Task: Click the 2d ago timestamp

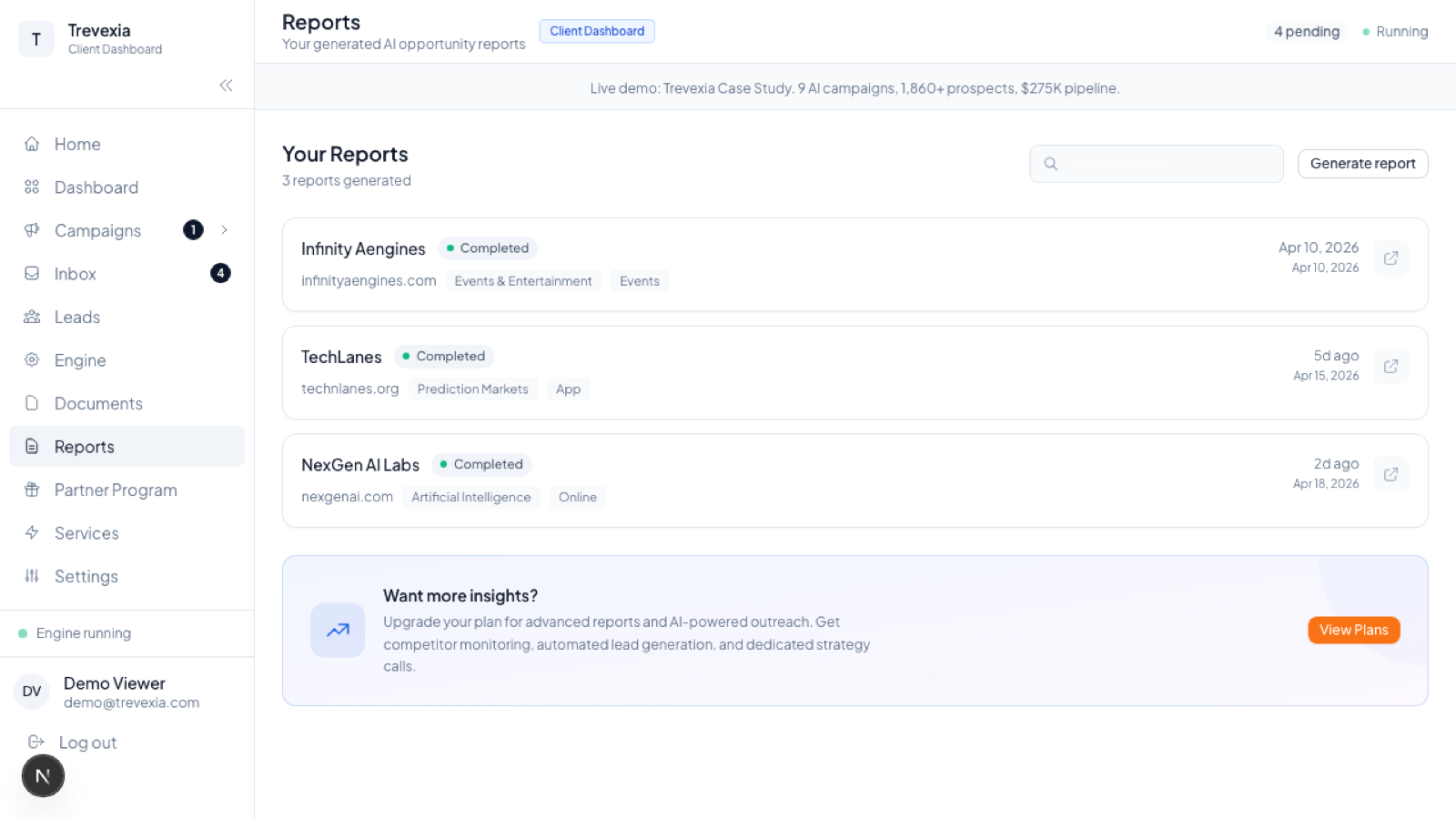Action: click(x=1336, y=464)
